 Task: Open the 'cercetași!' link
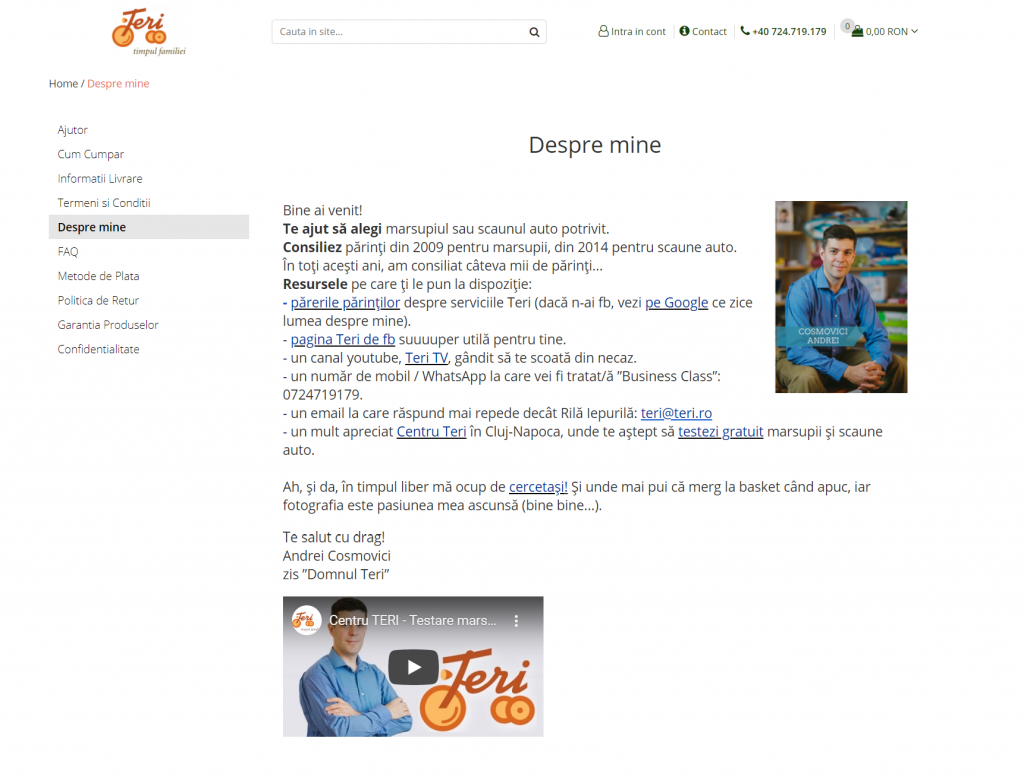538,487
